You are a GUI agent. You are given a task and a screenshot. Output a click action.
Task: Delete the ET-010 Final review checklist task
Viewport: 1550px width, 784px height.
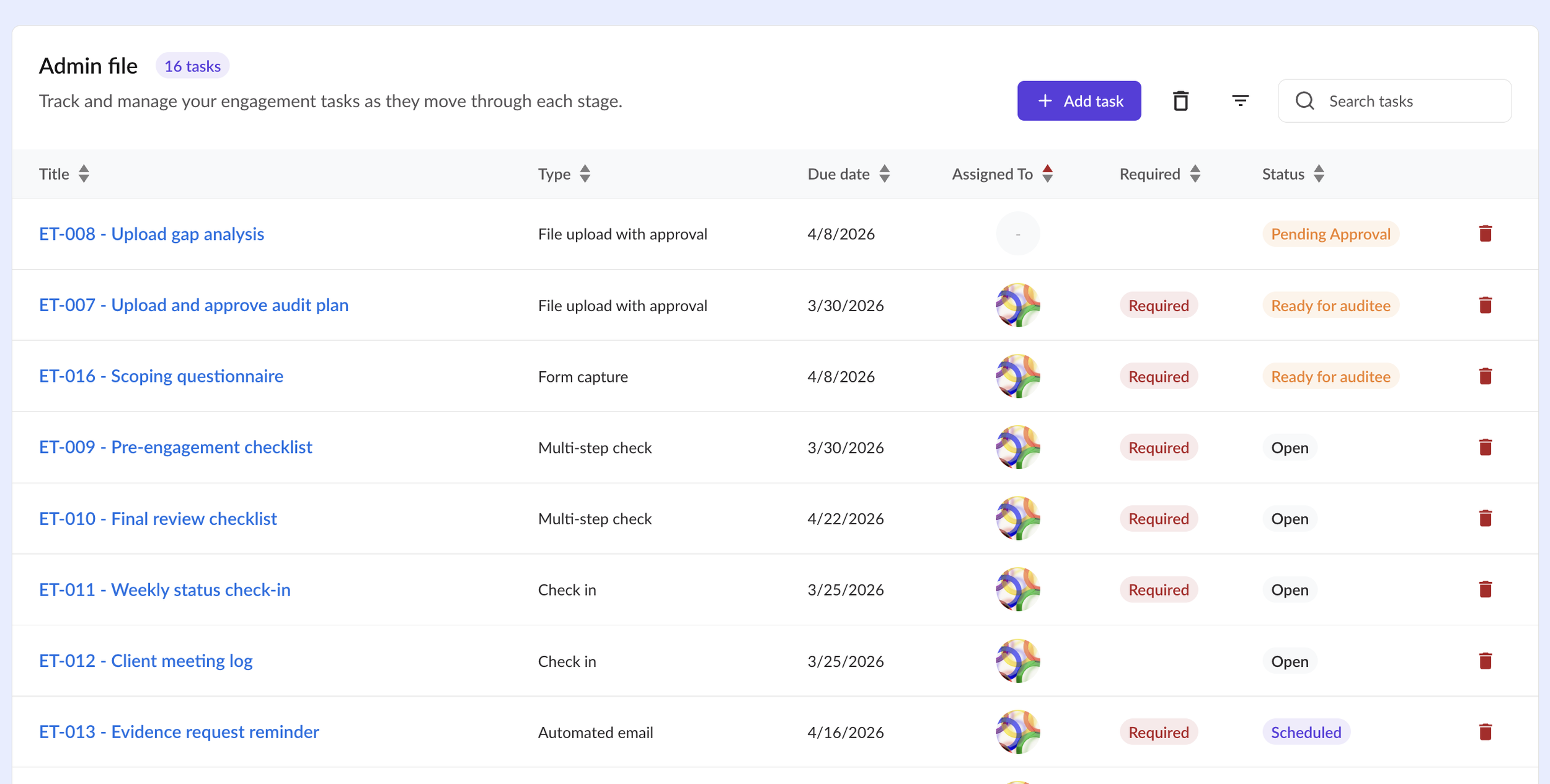coord(1485,518)
